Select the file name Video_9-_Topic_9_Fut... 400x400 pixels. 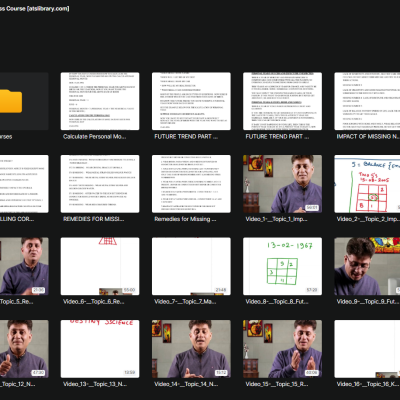[368, 302]
